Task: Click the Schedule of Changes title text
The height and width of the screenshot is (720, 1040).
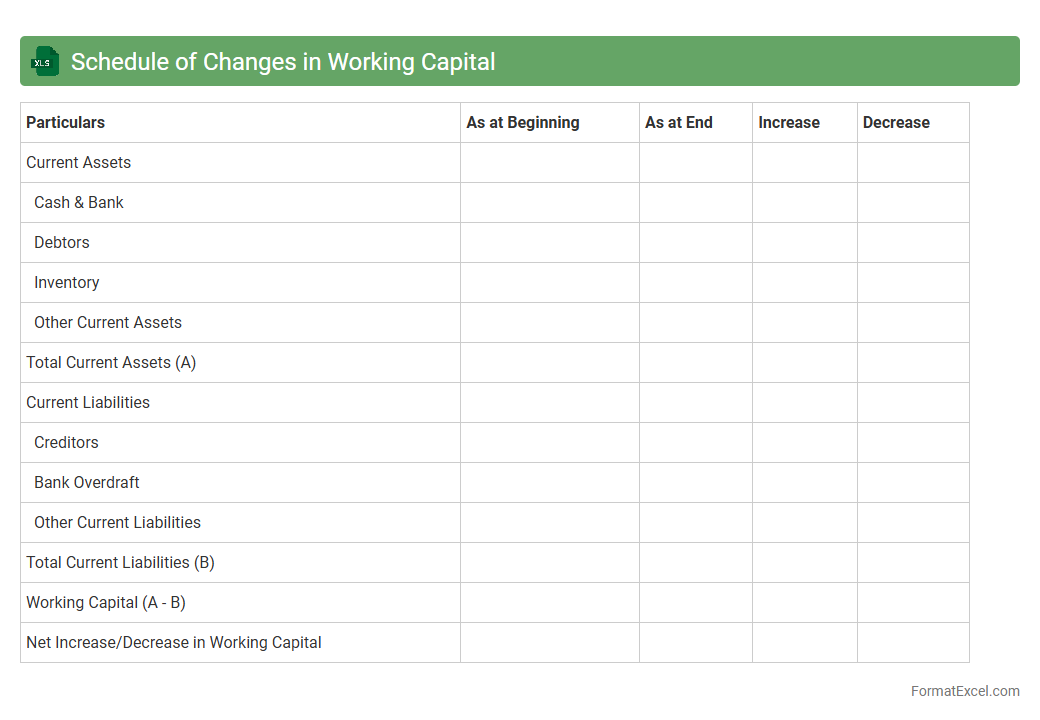Action: coord(283,62)
